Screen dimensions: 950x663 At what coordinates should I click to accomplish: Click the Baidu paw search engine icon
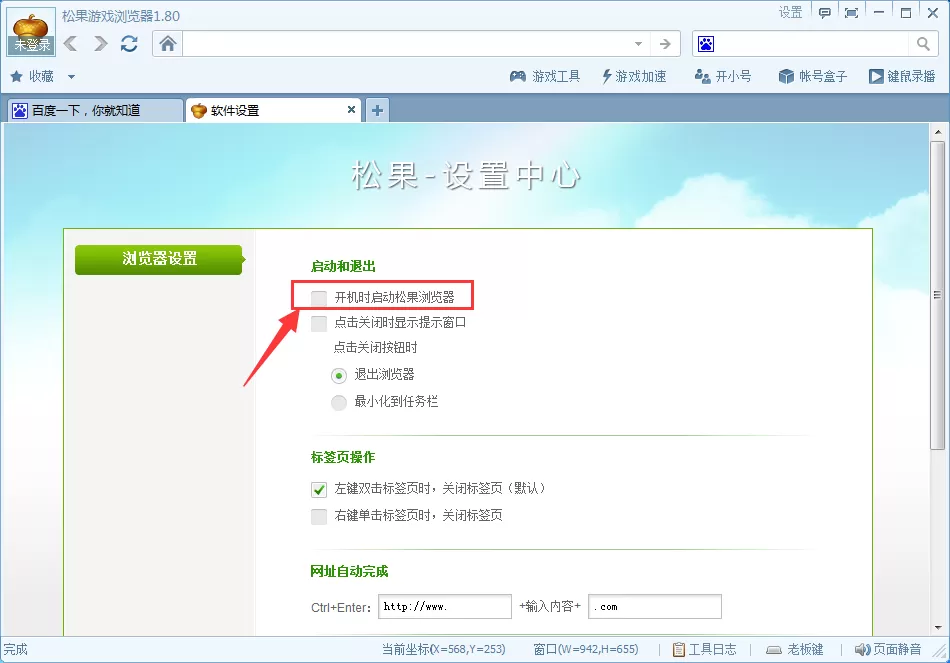[x=706, y=44]
